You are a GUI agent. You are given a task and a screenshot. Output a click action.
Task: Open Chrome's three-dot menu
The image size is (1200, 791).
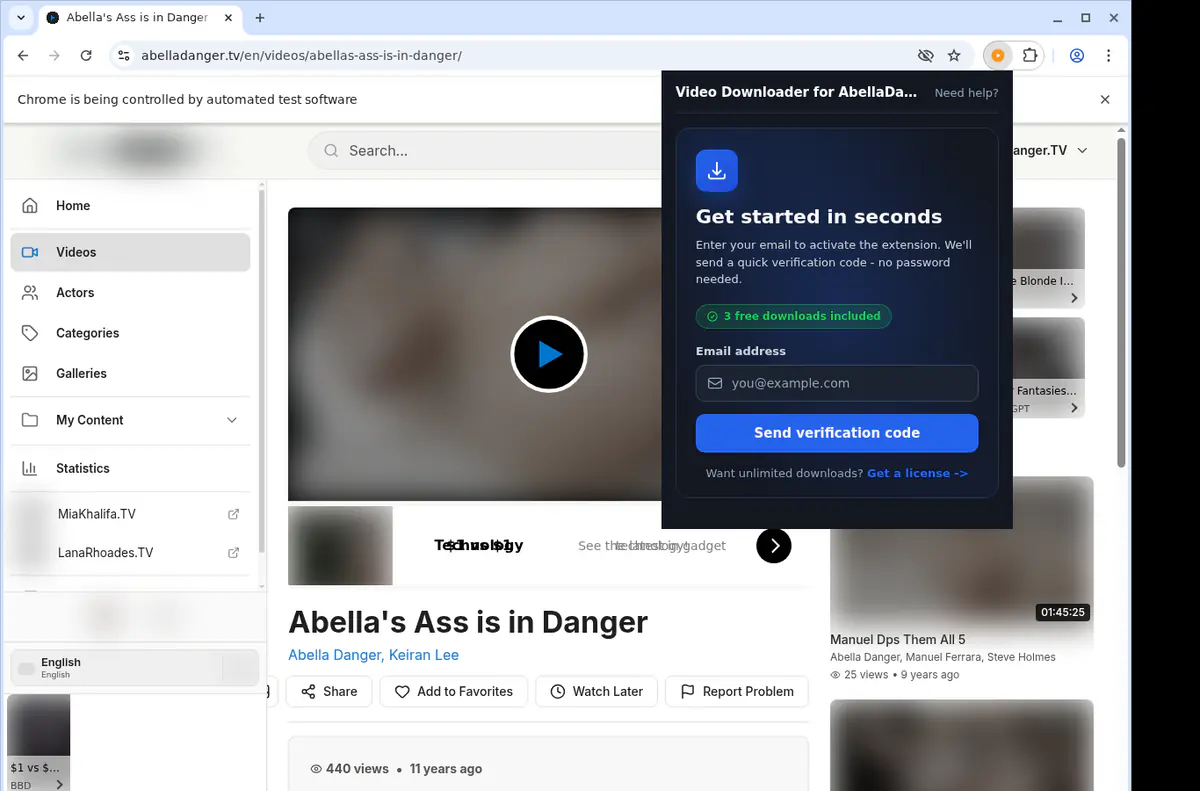1109,56
